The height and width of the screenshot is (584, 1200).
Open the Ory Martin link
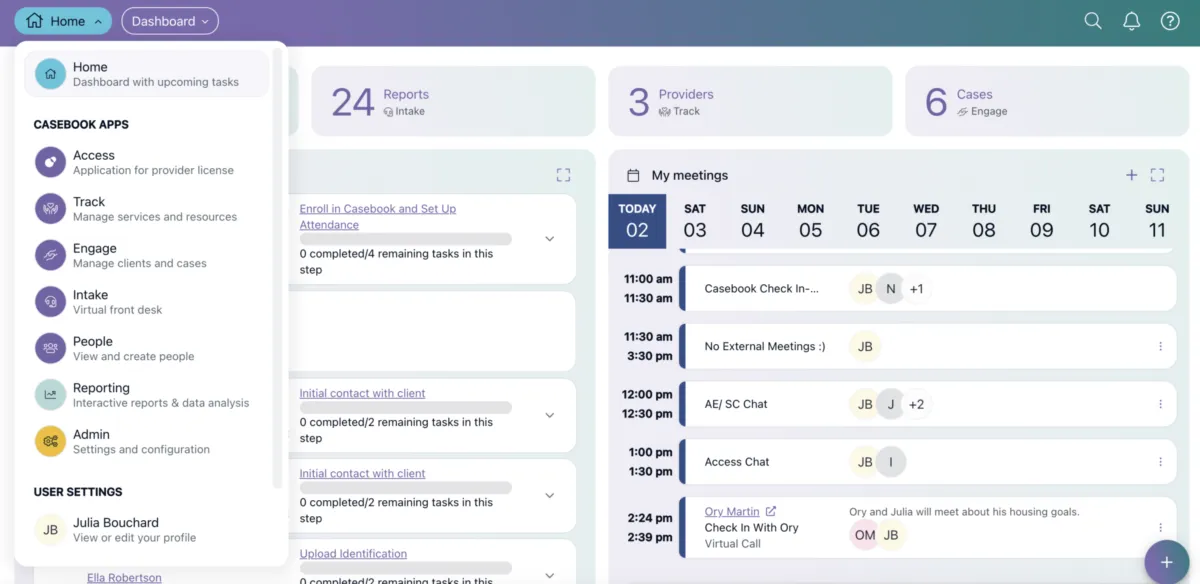(732, 511)
